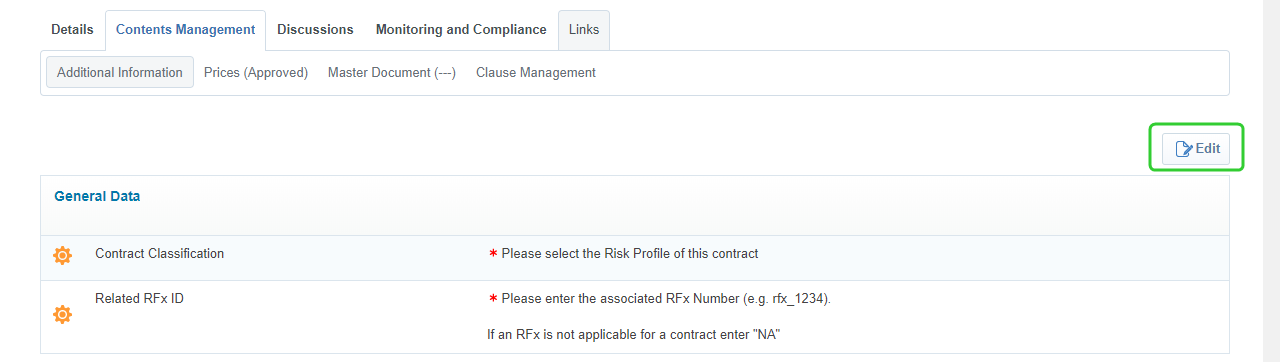Click the 'enter NA' RFx note text
This screenshot has height=362, width=1280.
(x=633, y=335)
